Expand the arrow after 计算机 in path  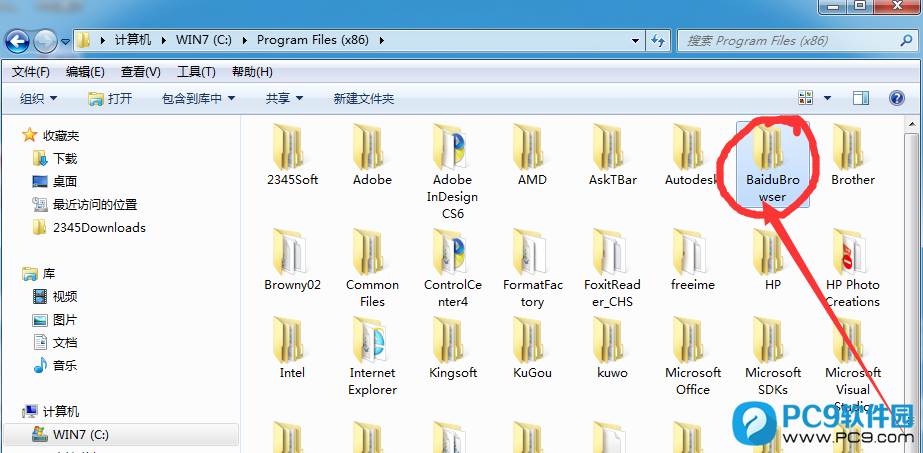point(164,41)
